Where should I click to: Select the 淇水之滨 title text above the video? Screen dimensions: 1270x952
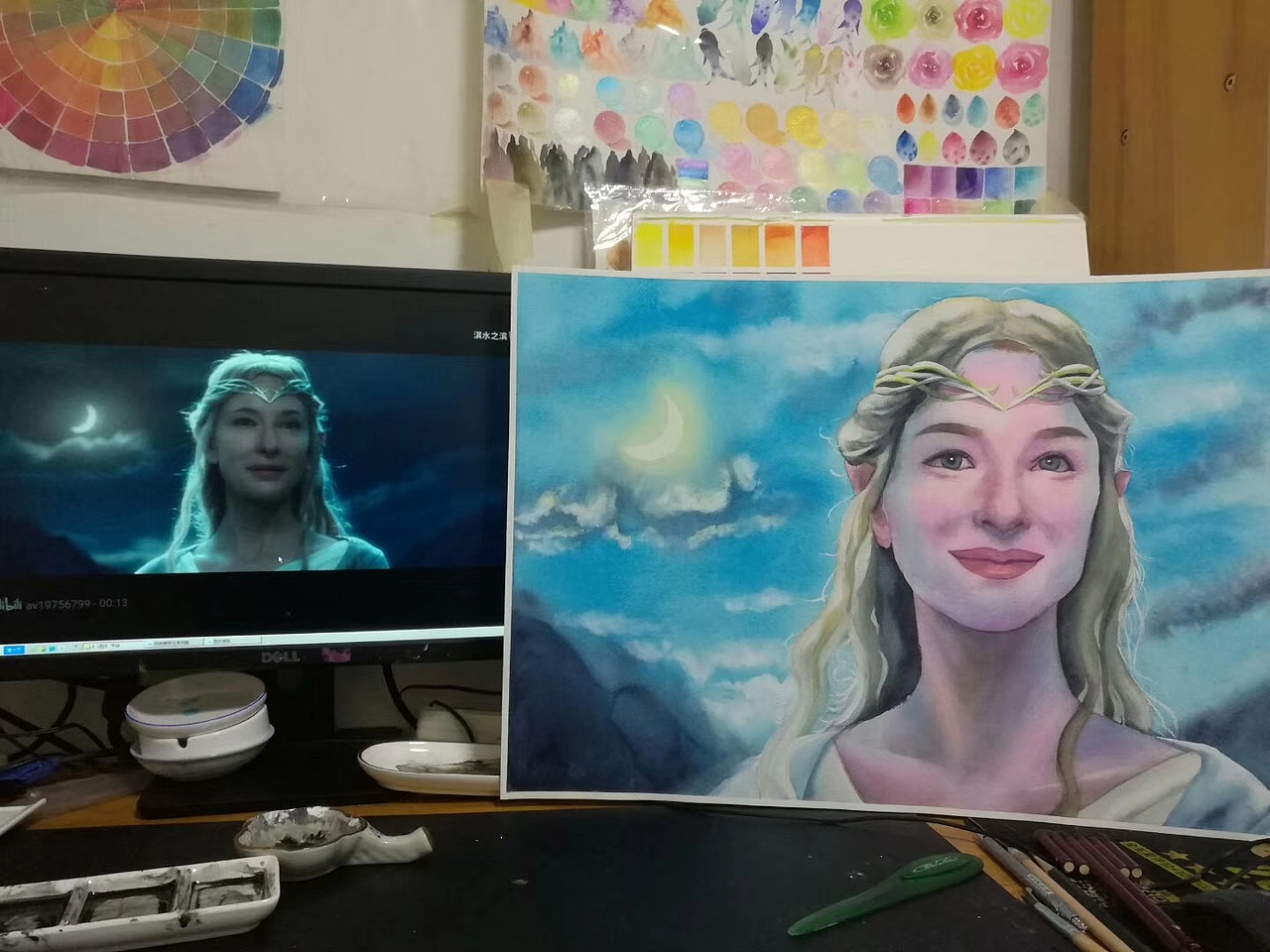coord(490,335)
